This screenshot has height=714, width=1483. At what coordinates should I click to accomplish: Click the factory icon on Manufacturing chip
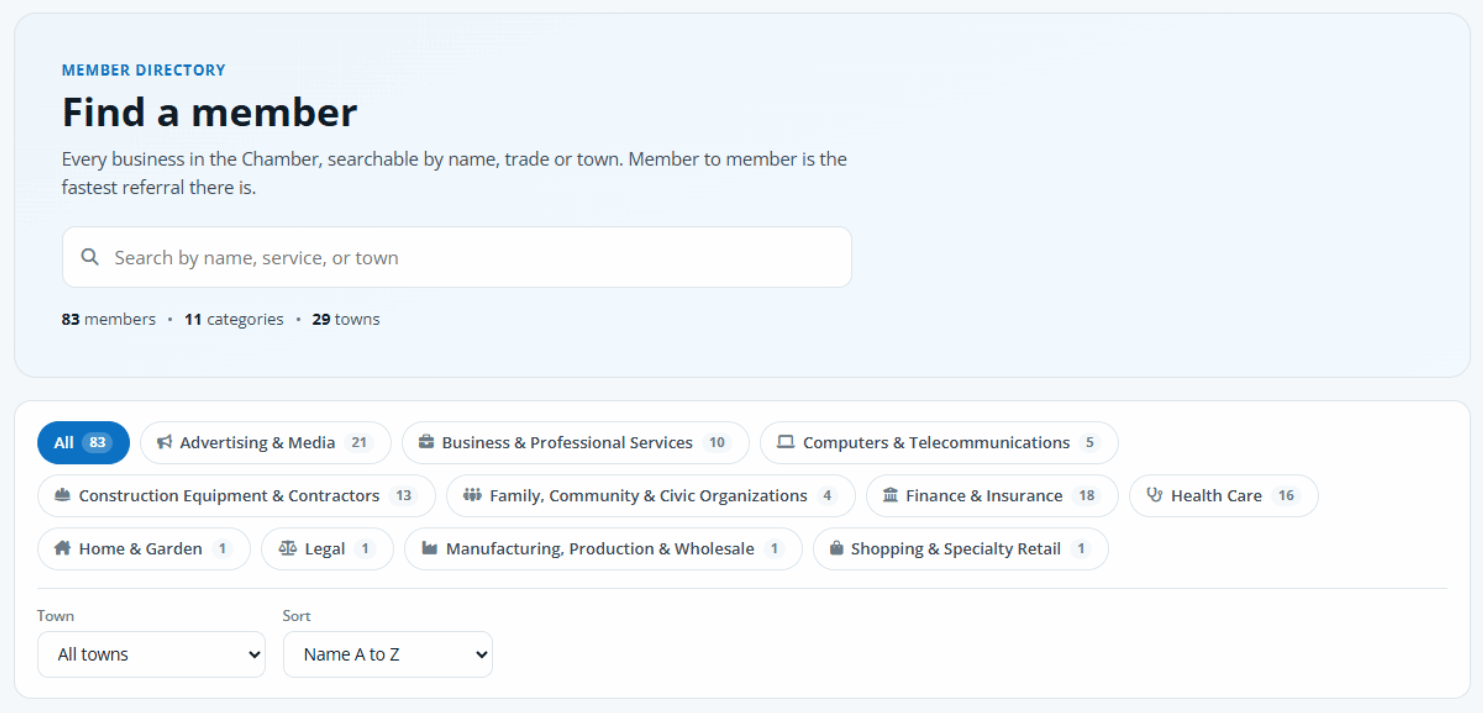coord(429,548)
